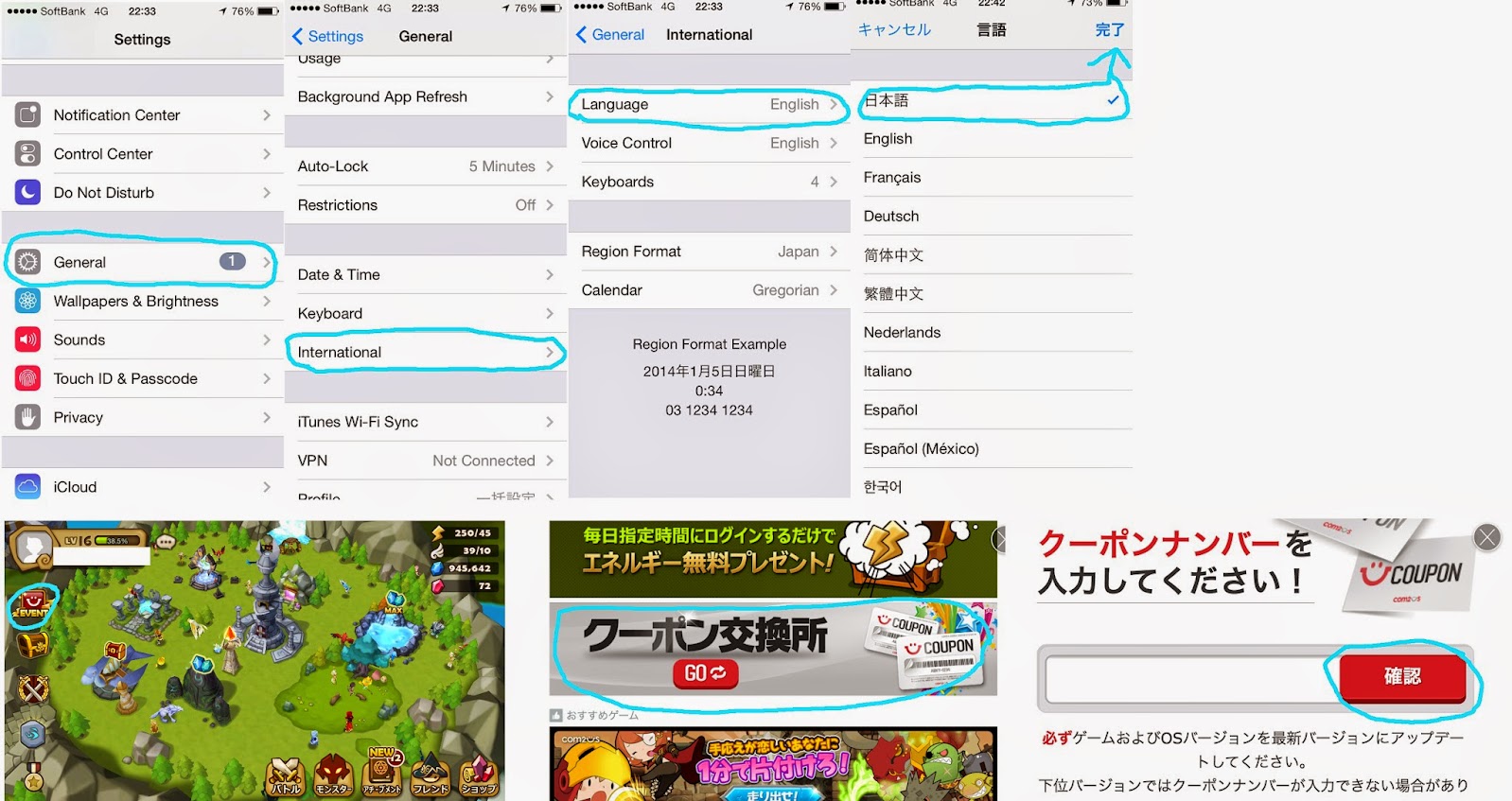Tap the Sounds speaker icon

28,340
